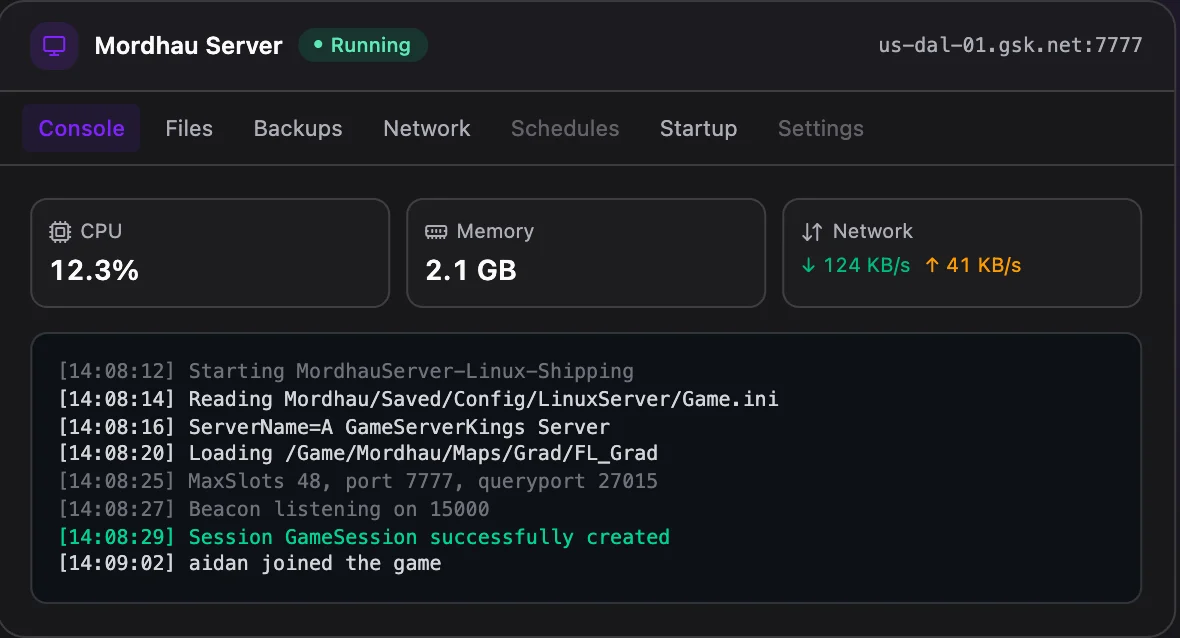Image resolution: width=1180 pixels, height=638 pixels.
Task: Click the Beacon listening on 15000 line
Action: tap(274, 509)
